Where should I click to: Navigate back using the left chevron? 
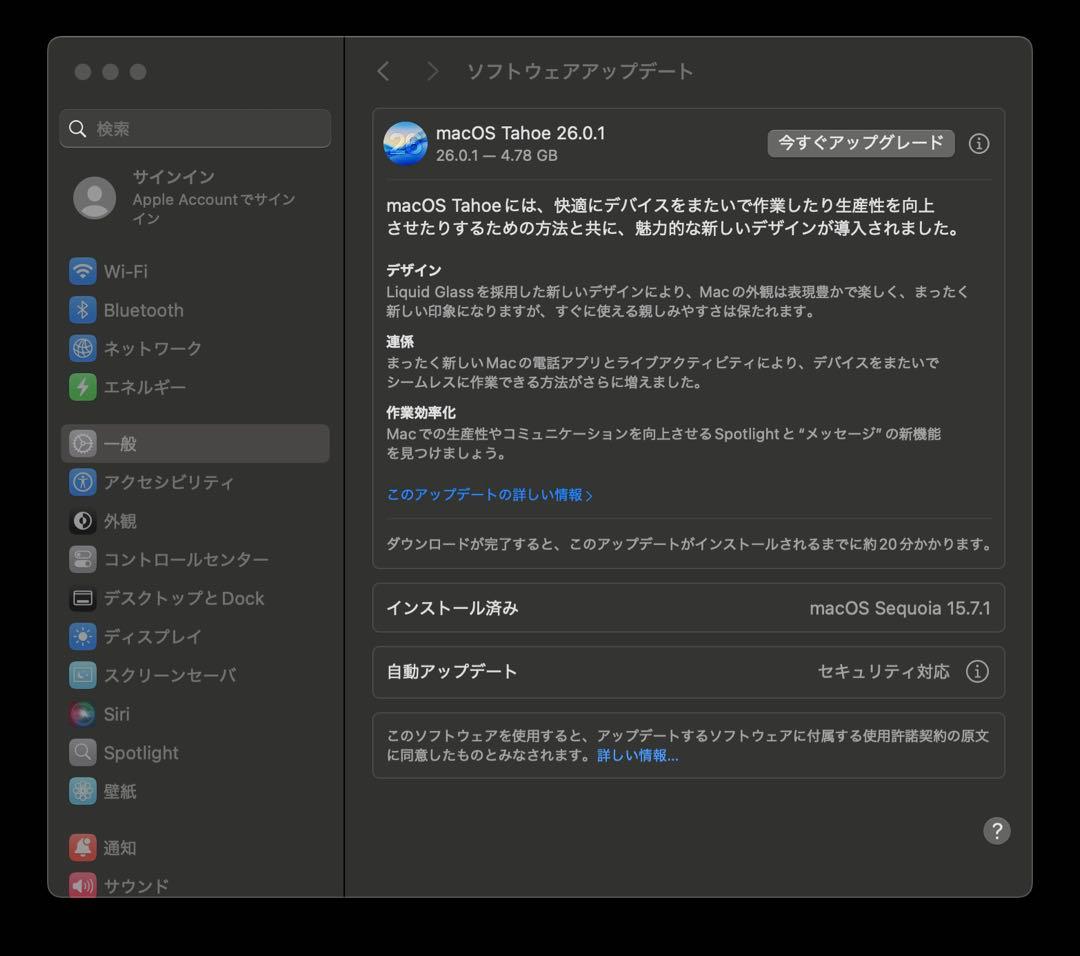tap(384, 71)
